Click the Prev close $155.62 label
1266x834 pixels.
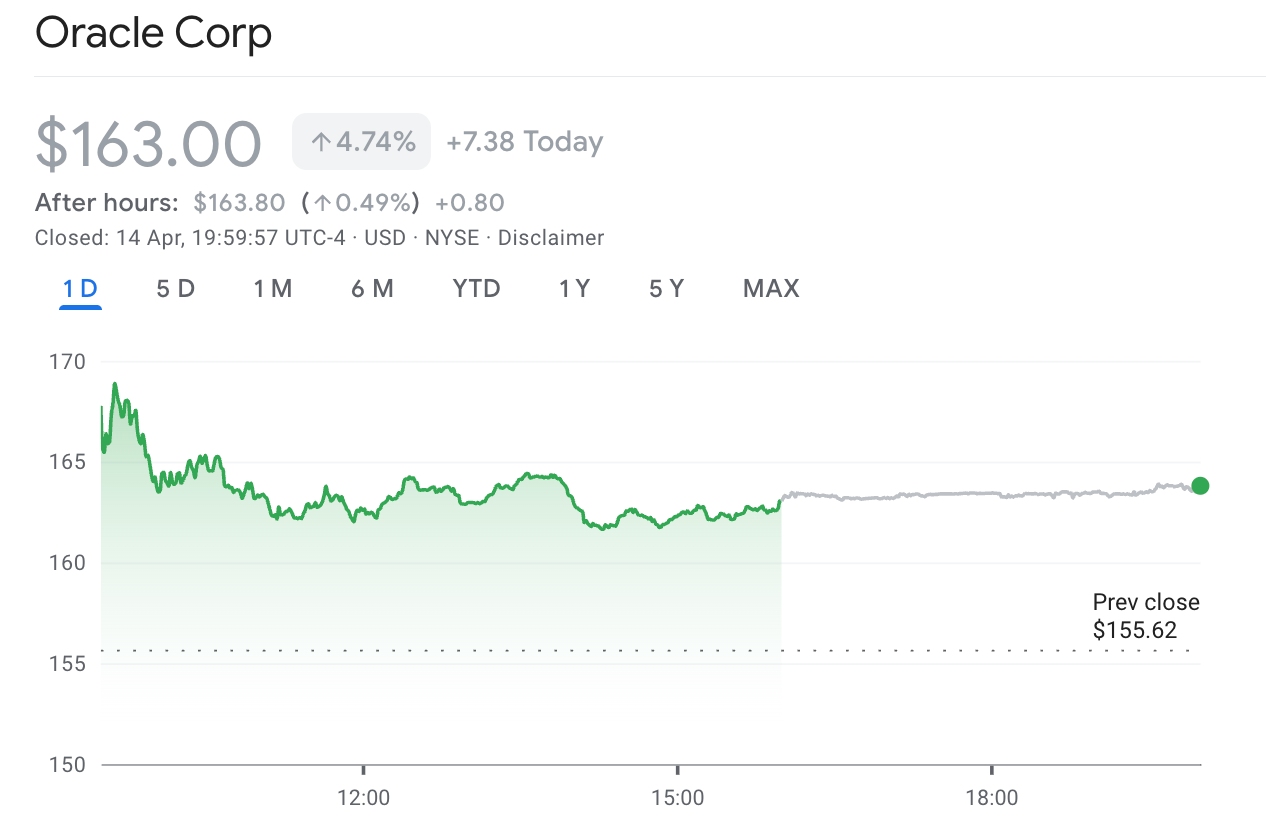[x=1145, y=616]
